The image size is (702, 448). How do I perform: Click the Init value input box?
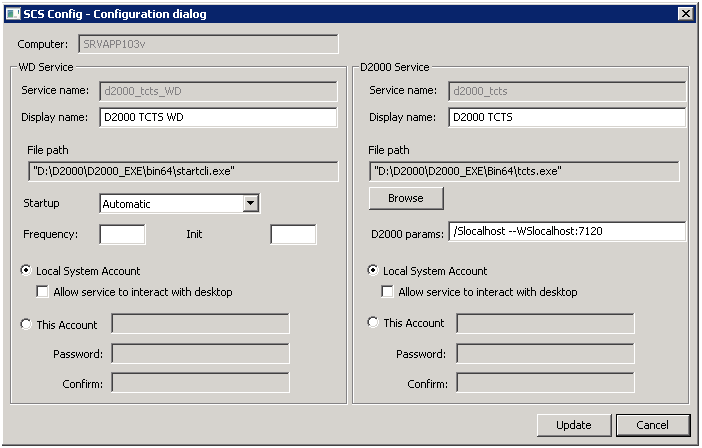pyautogui.click(x=293, y=234)
